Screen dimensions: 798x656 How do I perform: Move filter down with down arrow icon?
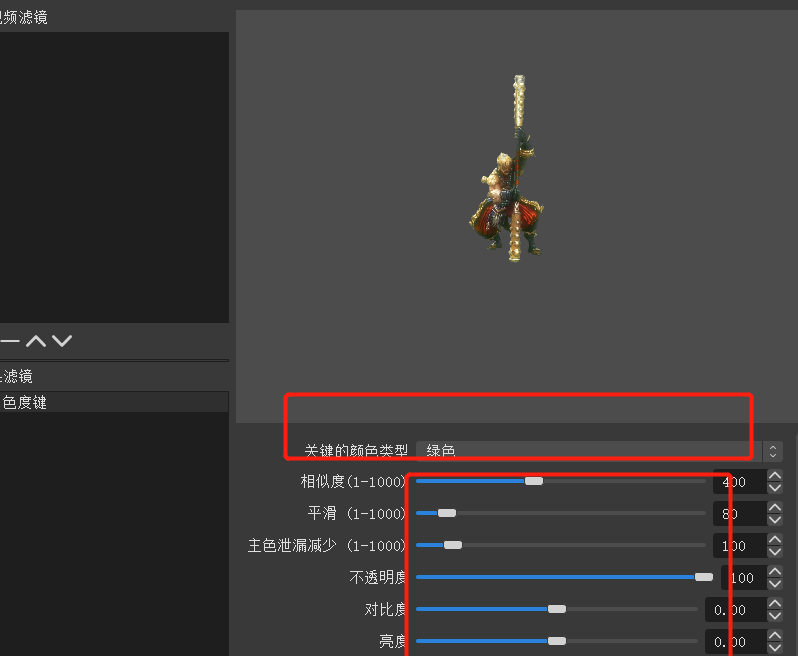click(x=62, y=341)
